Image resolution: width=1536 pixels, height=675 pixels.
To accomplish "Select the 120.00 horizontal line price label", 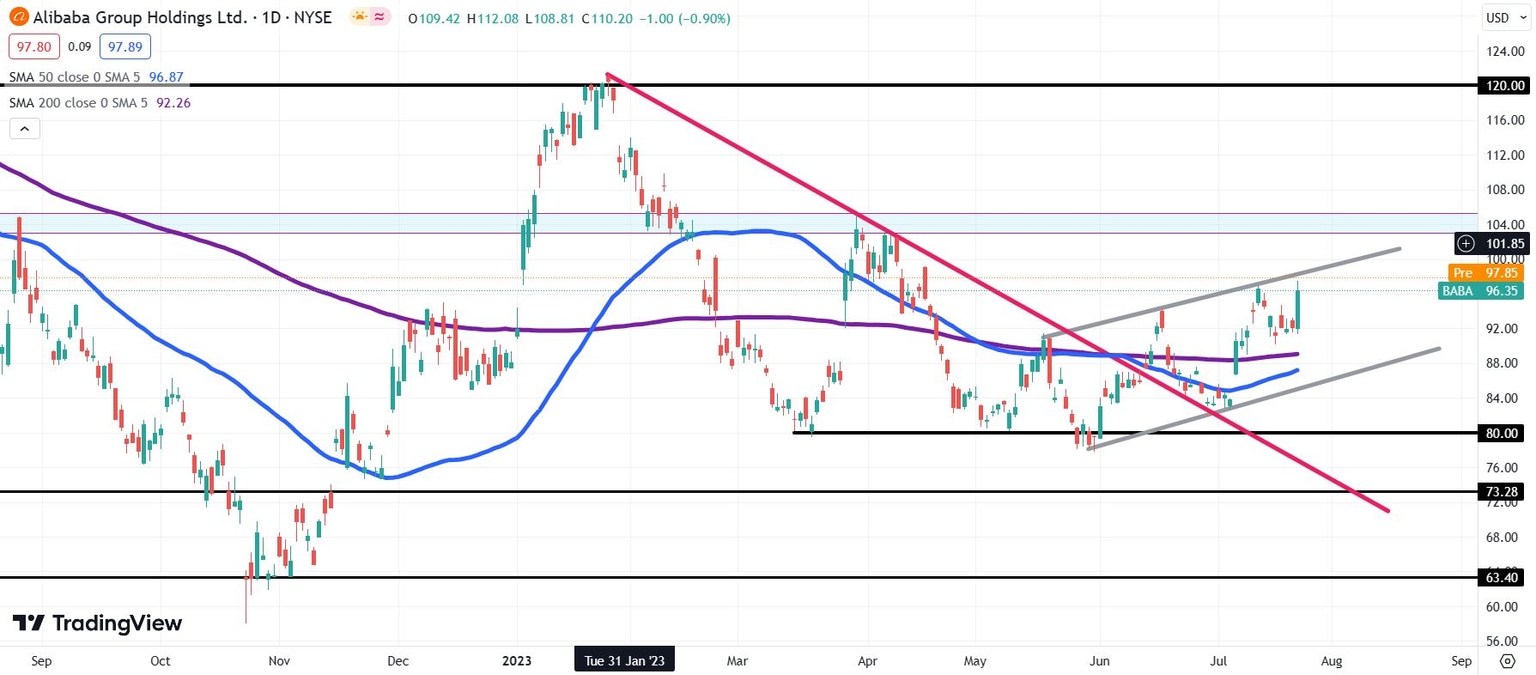I will (1504, 86).
